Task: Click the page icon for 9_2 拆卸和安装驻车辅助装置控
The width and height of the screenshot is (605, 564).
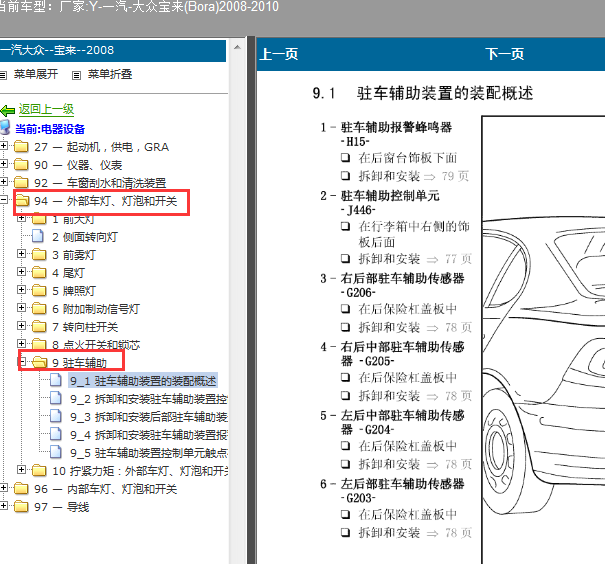Action: [x=56, y=398]
